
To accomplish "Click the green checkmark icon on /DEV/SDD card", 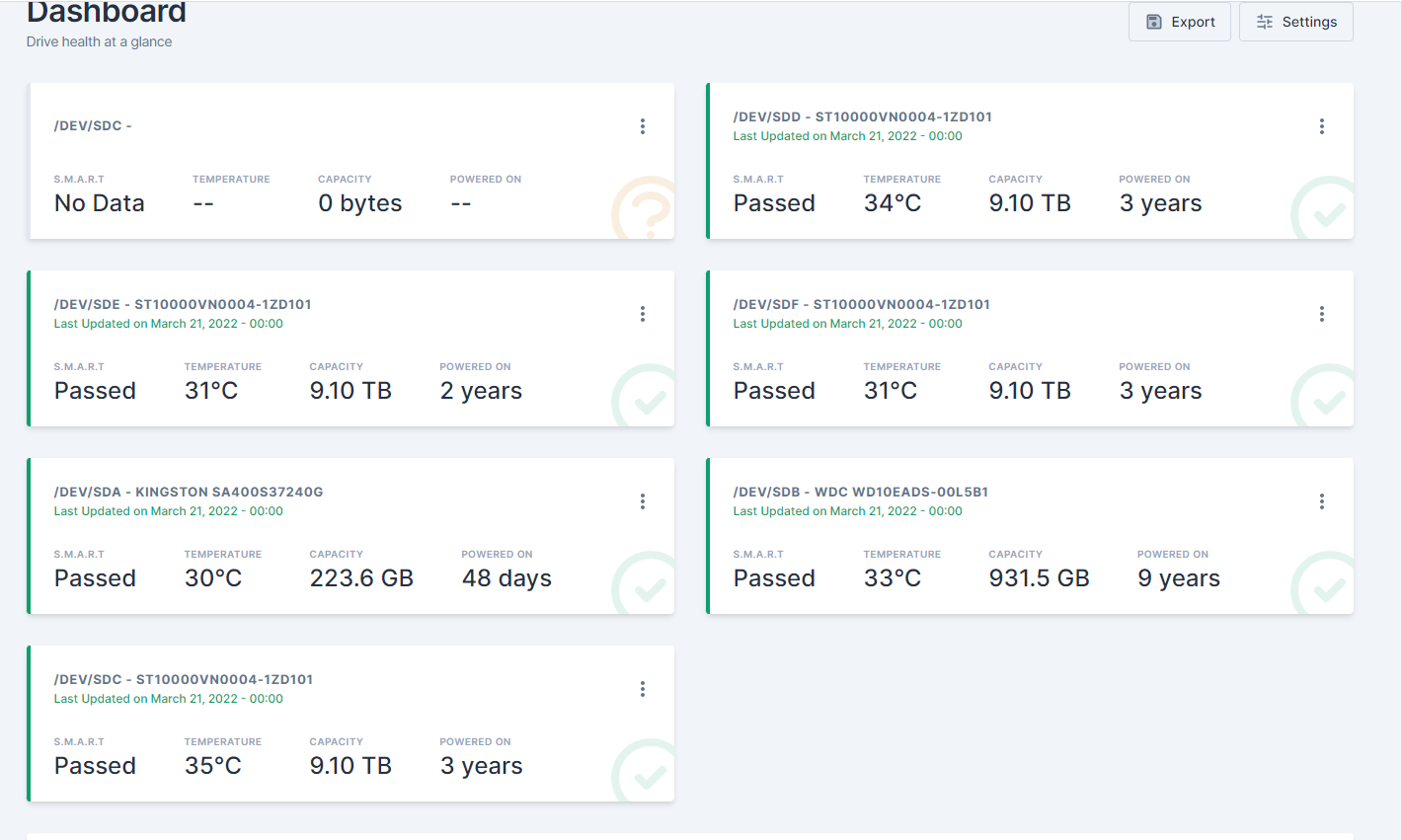I will coord(1326,209).
